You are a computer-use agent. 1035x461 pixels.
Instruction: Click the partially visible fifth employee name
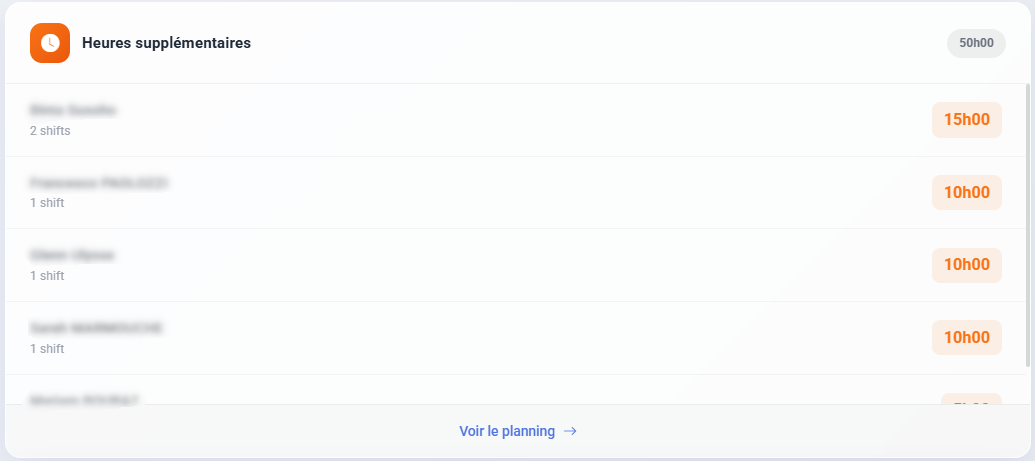[84, 400]
